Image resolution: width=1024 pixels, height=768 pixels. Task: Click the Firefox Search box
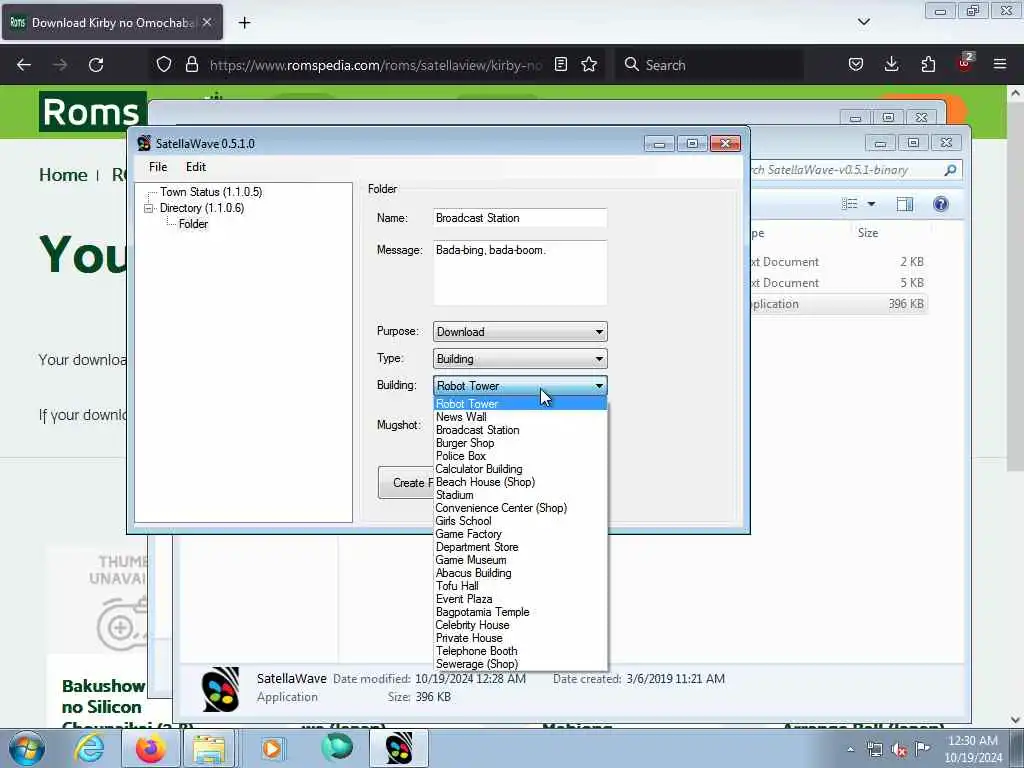click(709, 65)
